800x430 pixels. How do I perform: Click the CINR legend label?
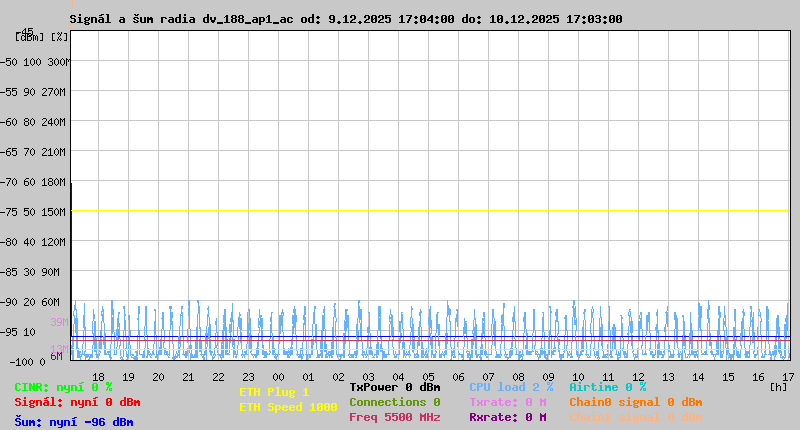coord(63,387)
